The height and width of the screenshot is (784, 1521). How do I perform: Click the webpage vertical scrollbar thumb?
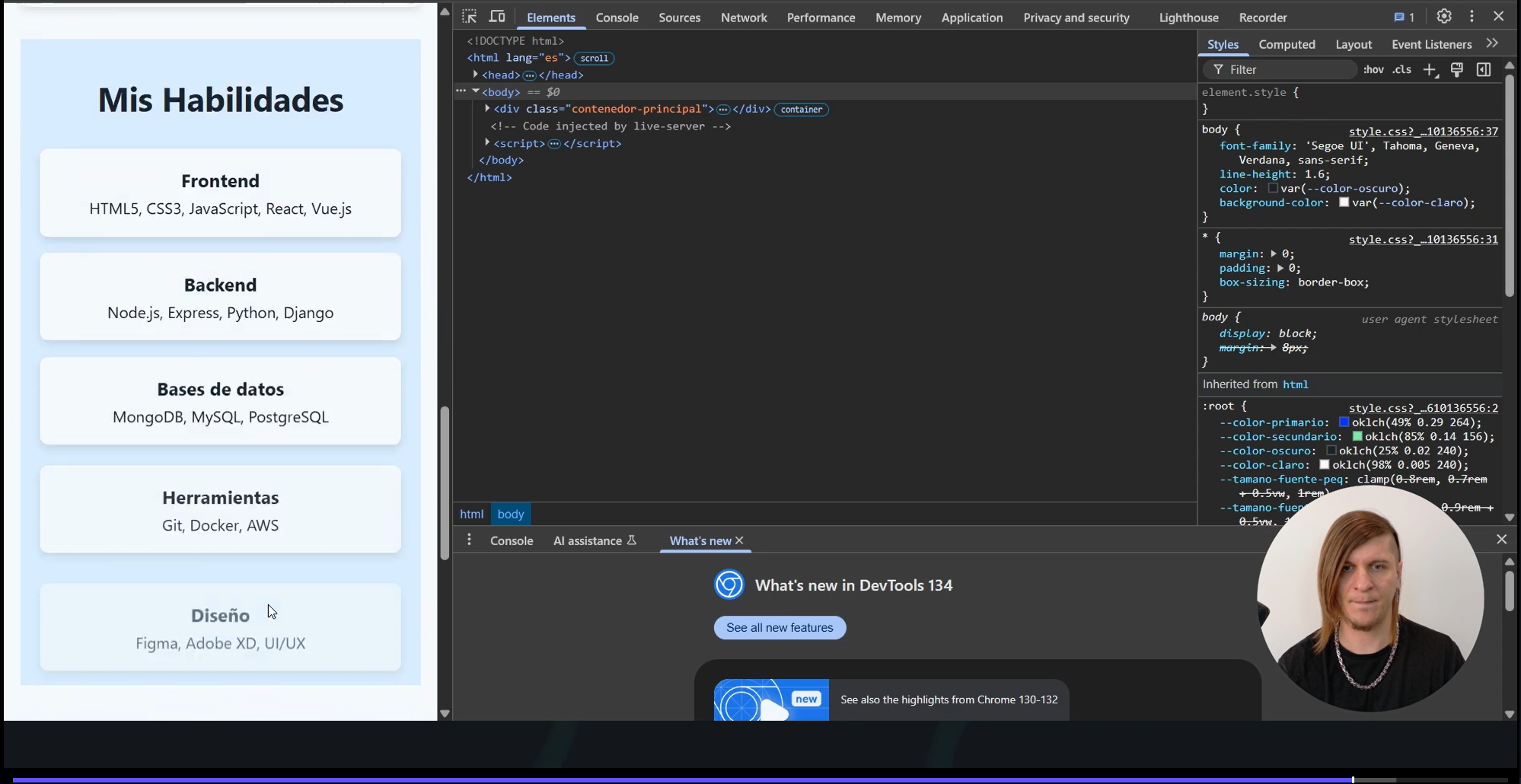click(x=445, y=483)
